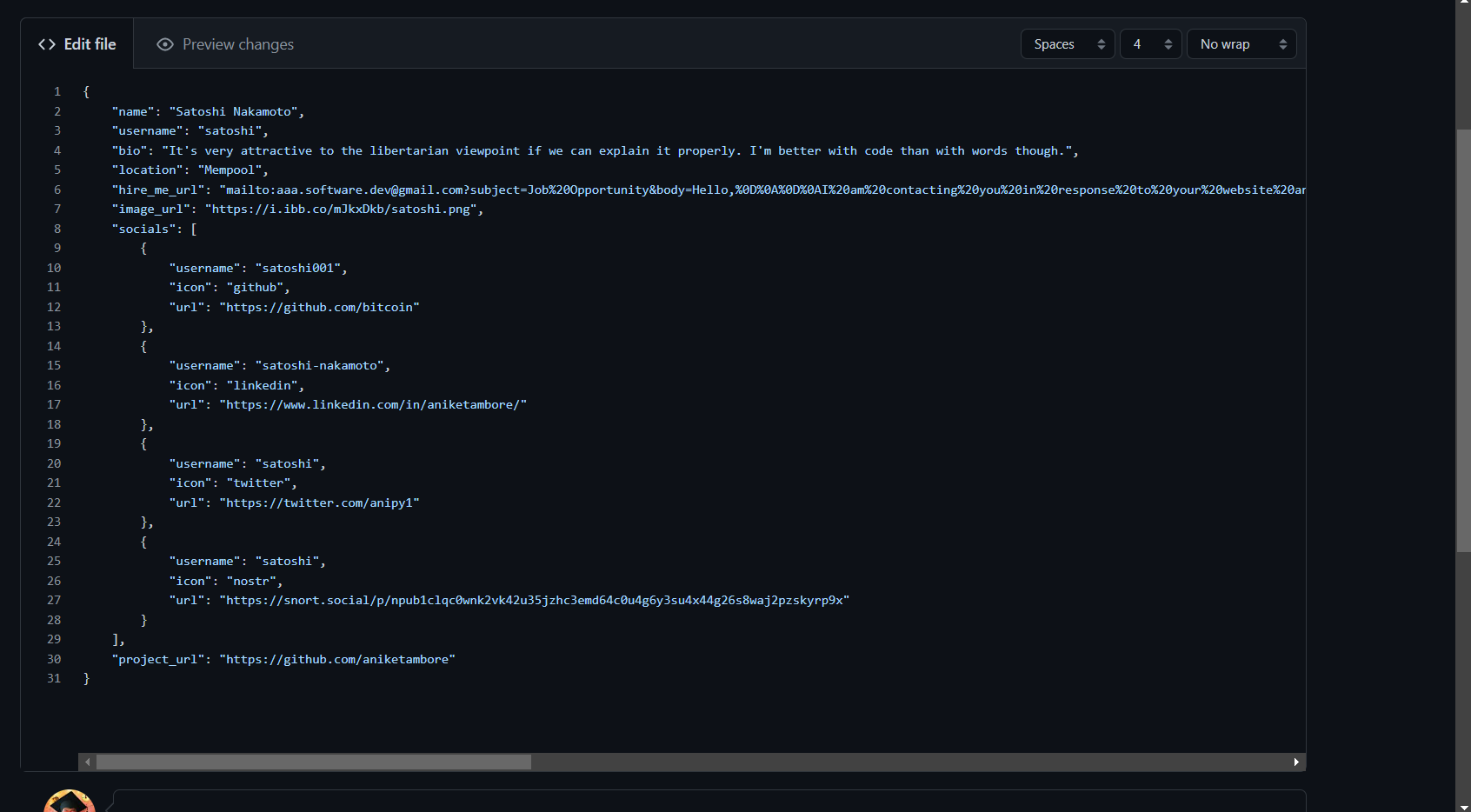Expand the No wrap line mode dropdown

point(1241,44)
